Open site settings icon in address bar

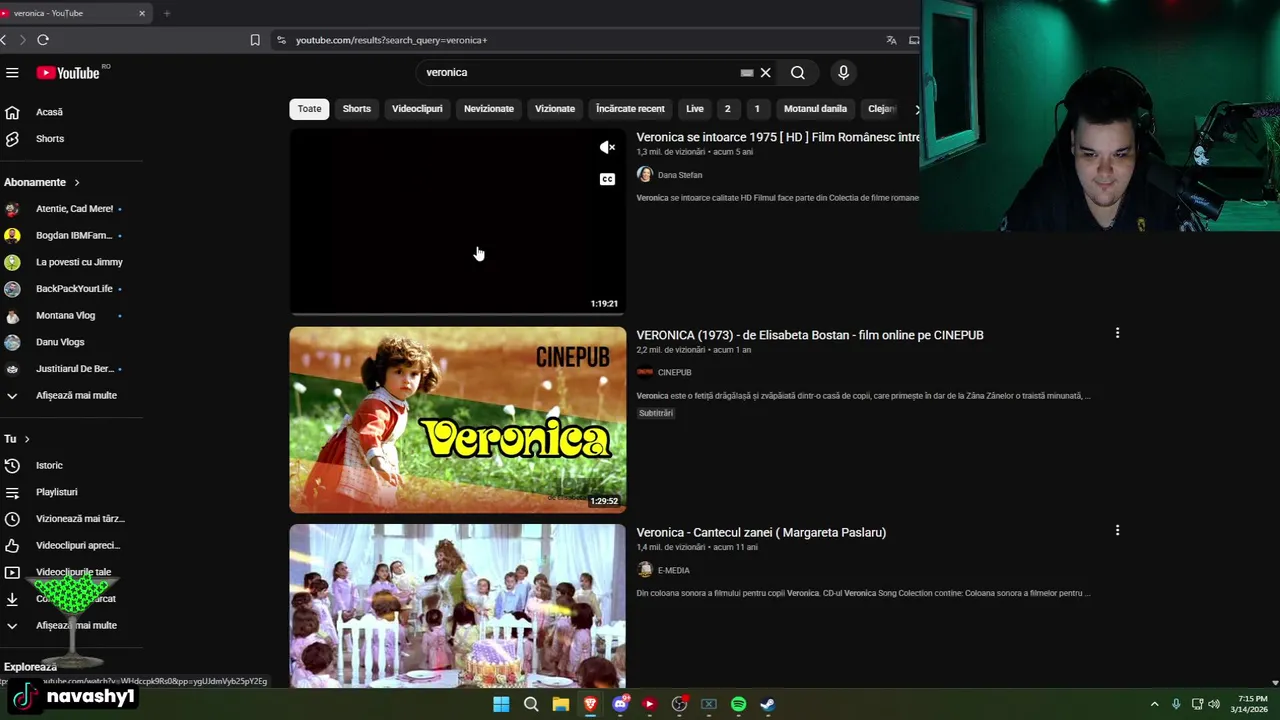point(281,40)
